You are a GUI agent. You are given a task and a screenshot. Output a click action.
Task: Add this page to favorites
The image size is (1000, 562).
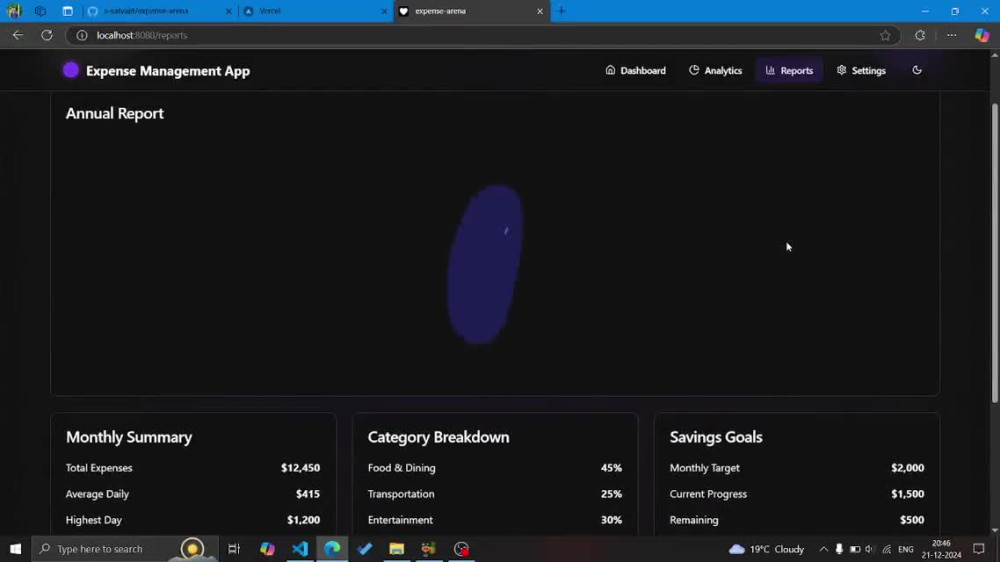click(x=885, y=35)
